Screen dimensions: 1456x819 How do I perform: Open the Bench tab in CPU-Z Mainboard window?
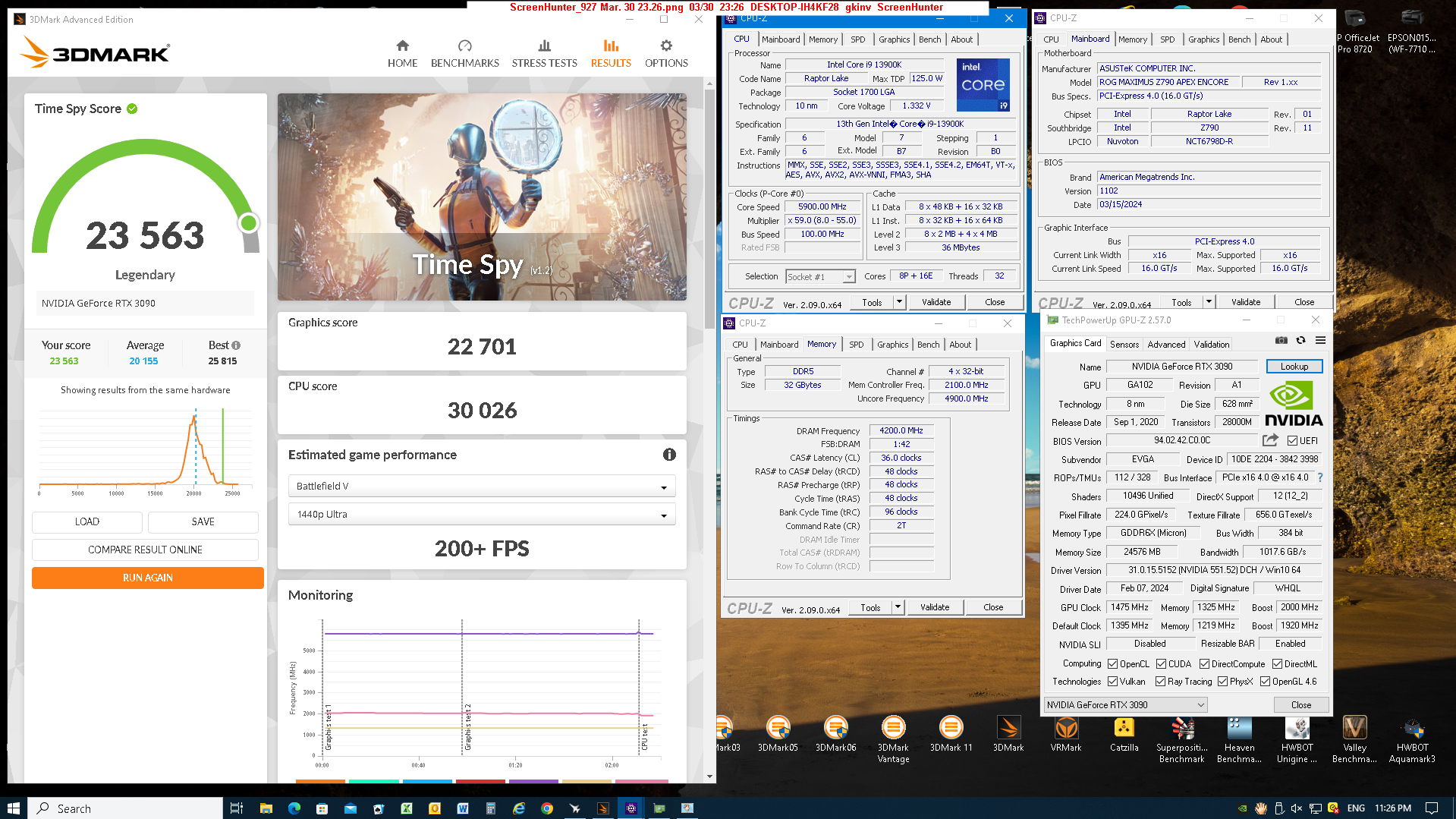click(1239, 39)
